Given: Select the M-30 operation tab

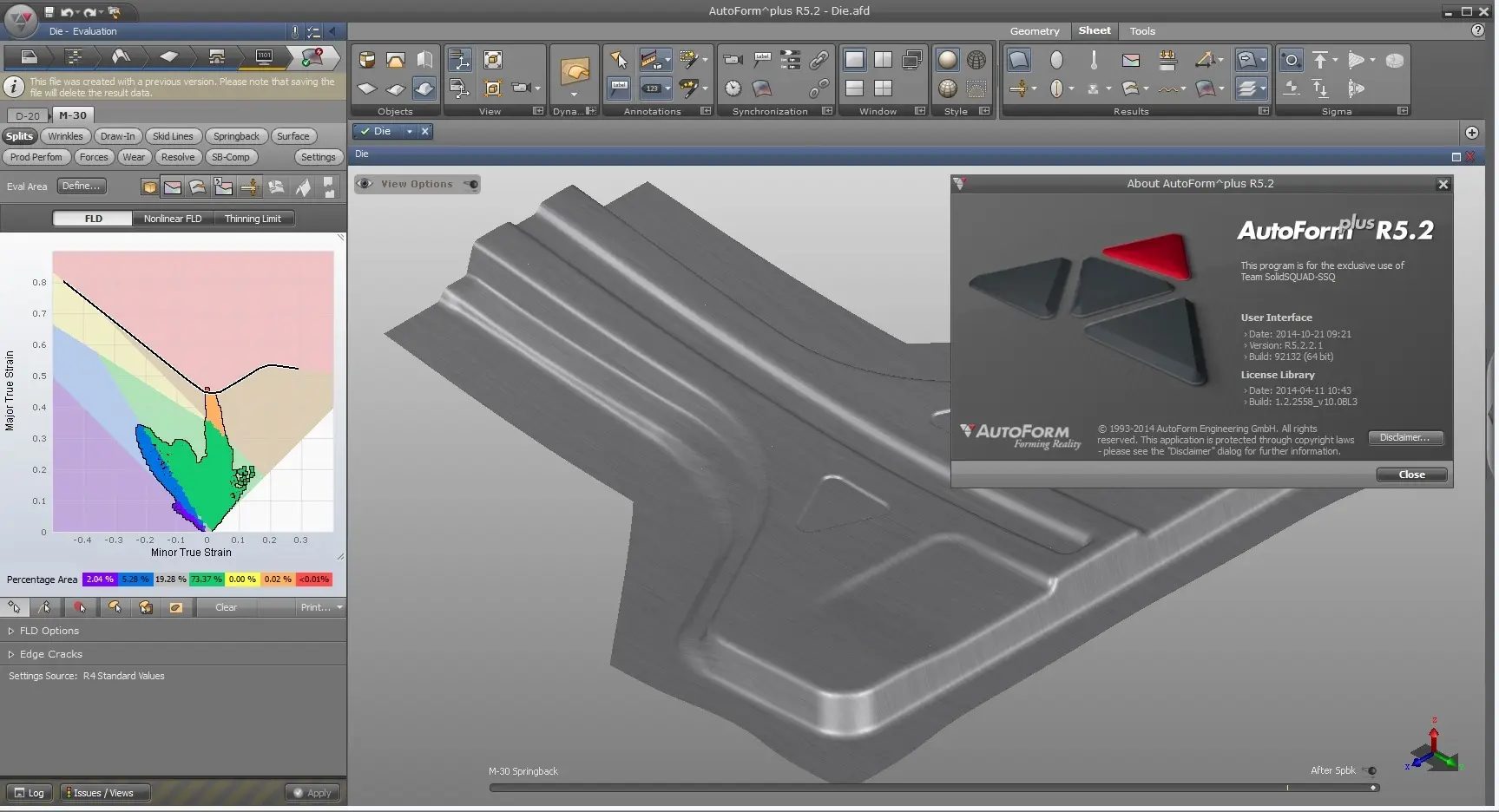Looking at the screenshot, I should pos(73,115).
